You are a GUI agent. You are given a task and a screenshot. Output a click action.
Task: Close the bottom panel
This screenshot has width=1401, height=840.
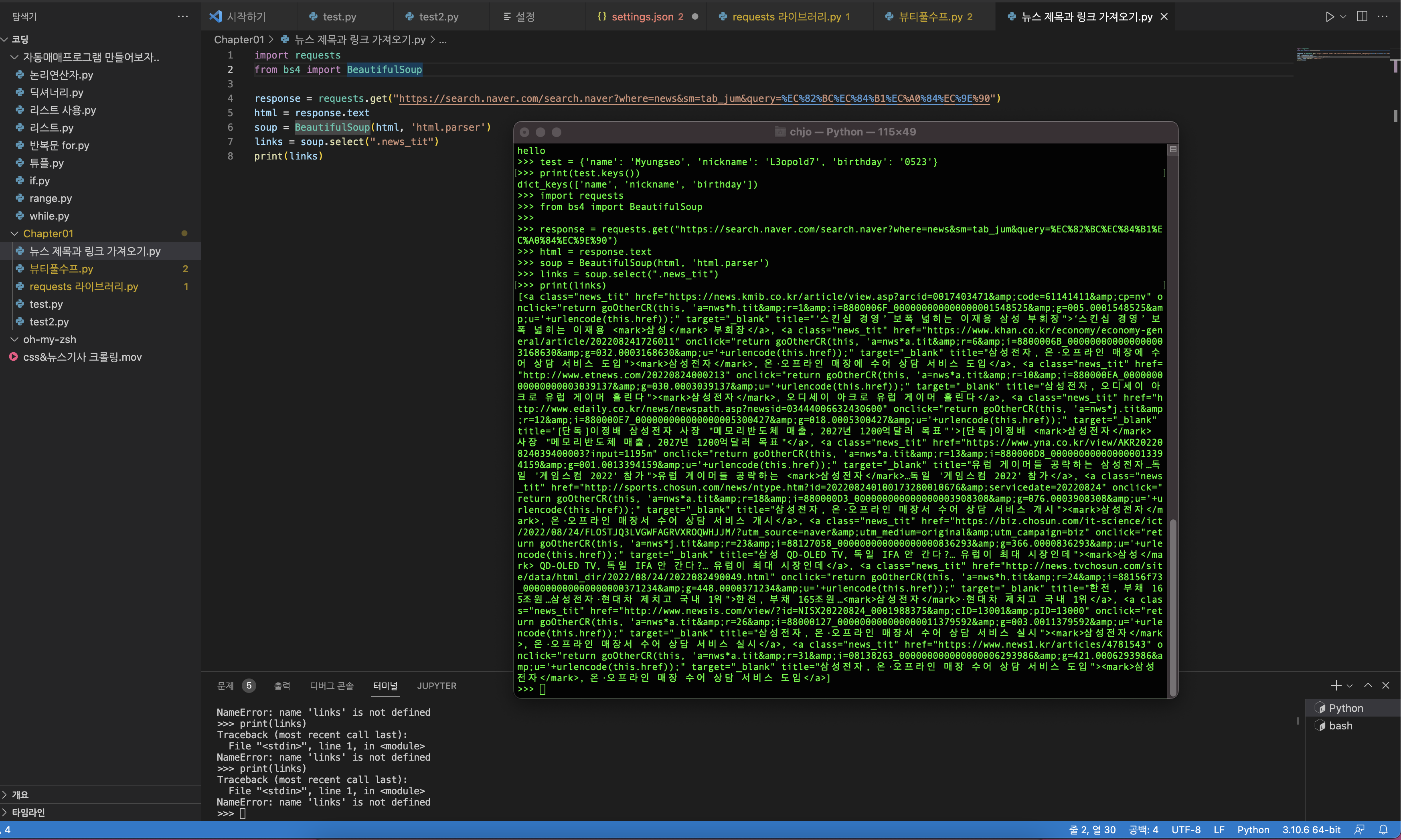point(1386,685)
